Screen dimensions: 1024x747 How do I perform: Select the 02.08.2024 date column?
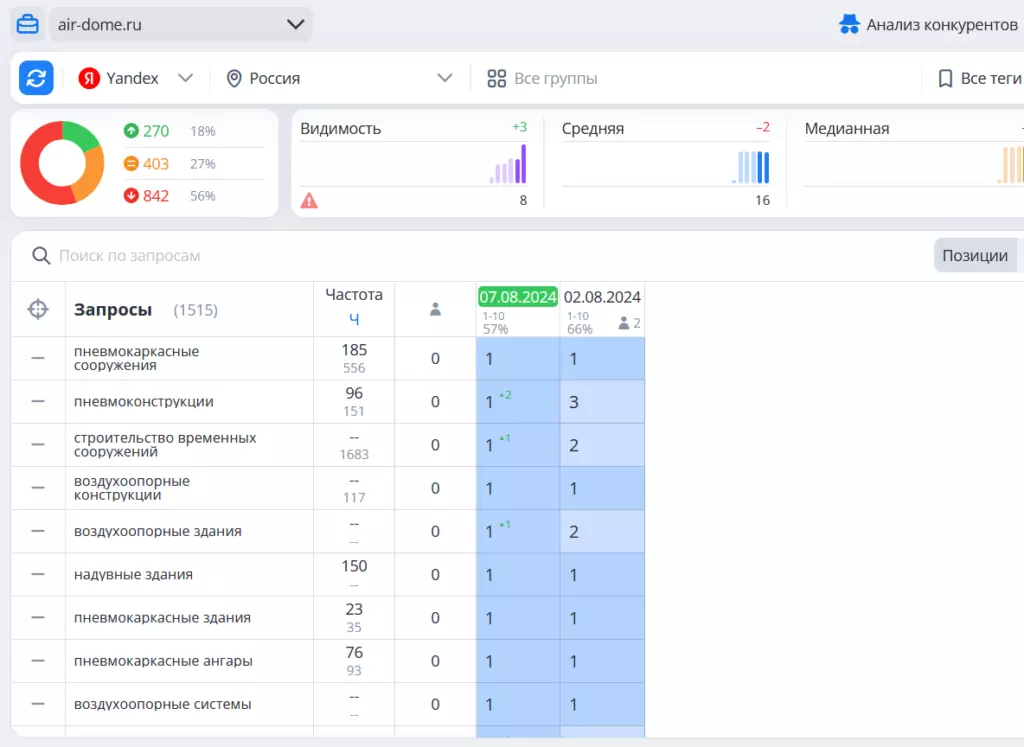[x=602, y=297]
